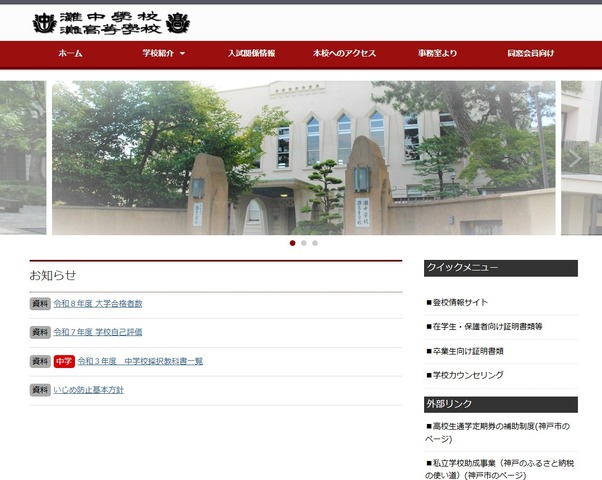Screen dimensions: 602x480
Task: Advance slideshow with the next arrow
Action: (575, 158)
